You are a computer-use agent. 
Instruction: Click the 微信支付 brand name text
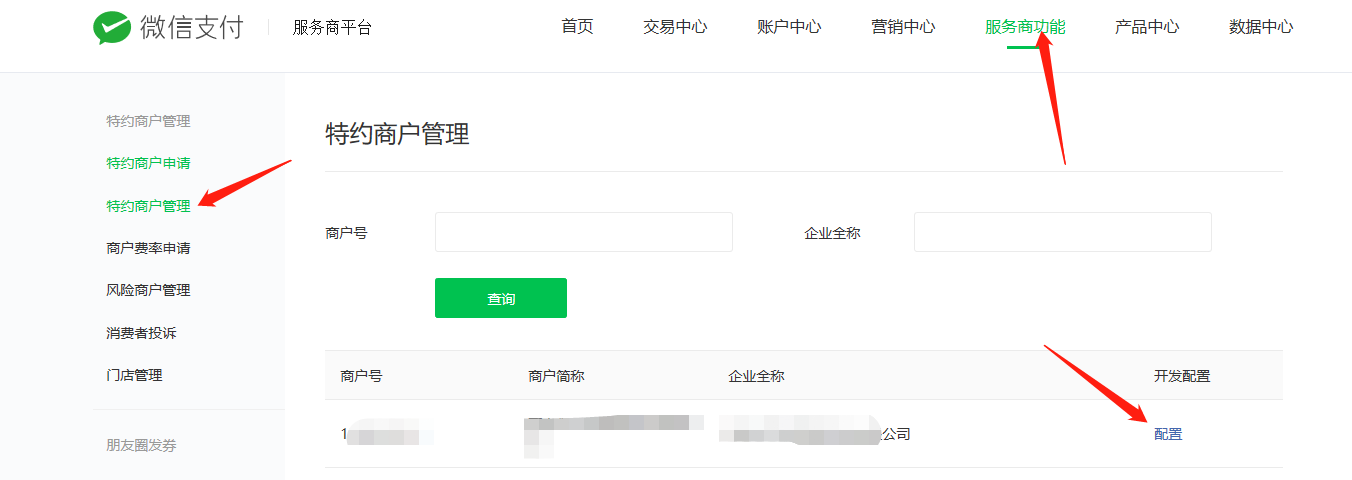pos(191,27)
